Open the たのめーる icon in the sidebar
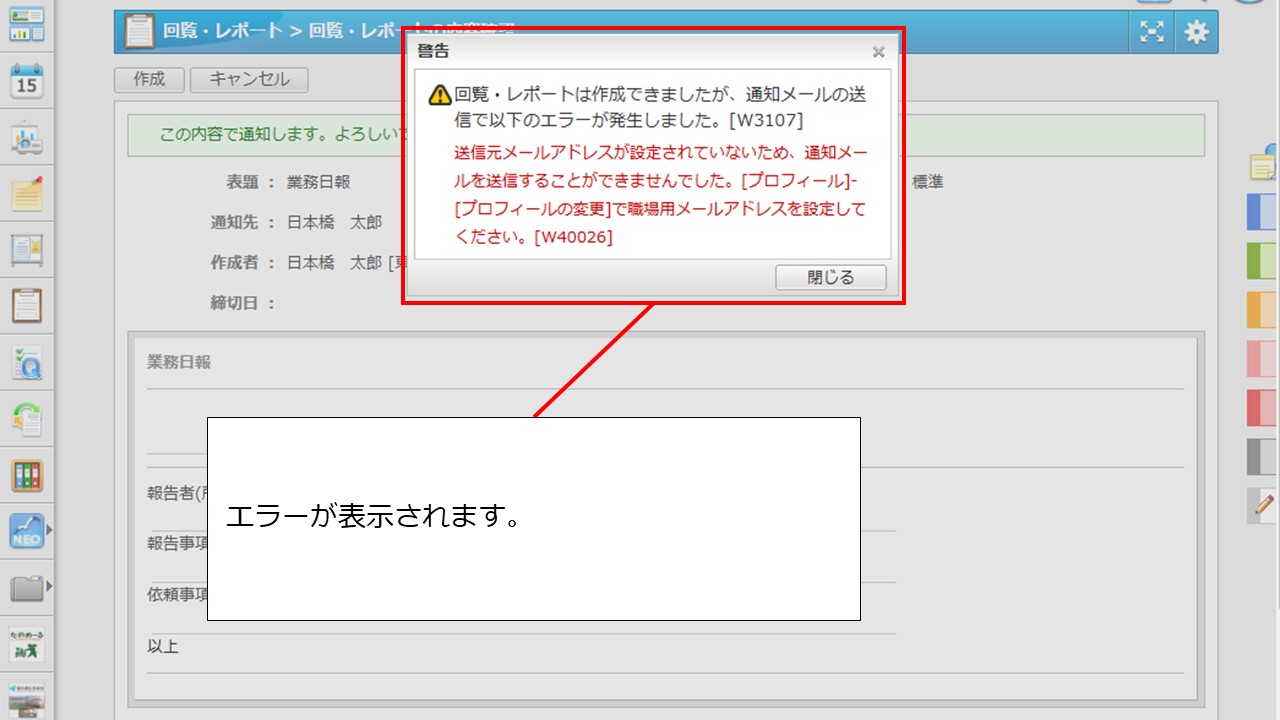The height and width of the screenshot is (720, 1280). 27,643
